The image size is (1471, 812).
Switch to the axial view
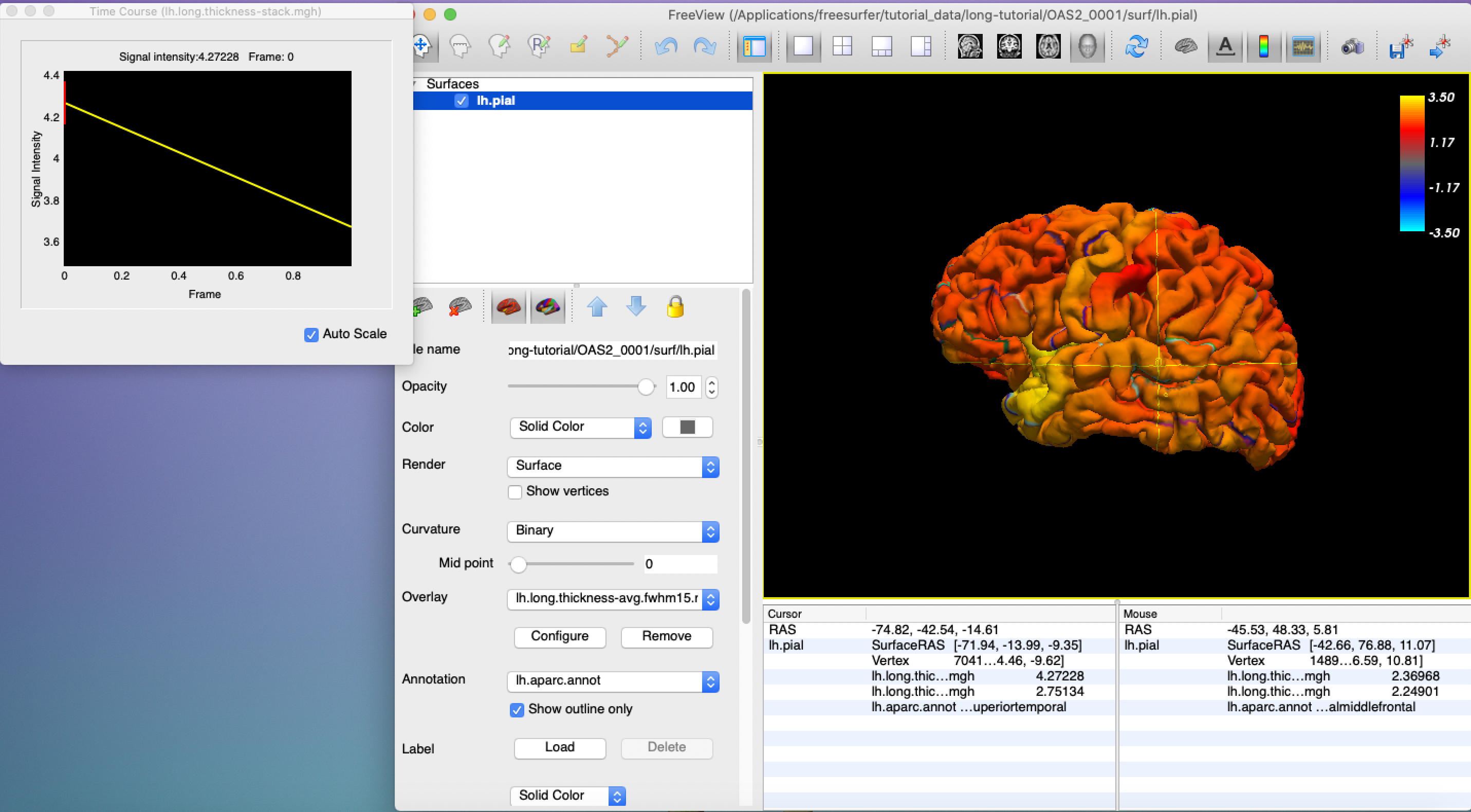point(1049,46)
